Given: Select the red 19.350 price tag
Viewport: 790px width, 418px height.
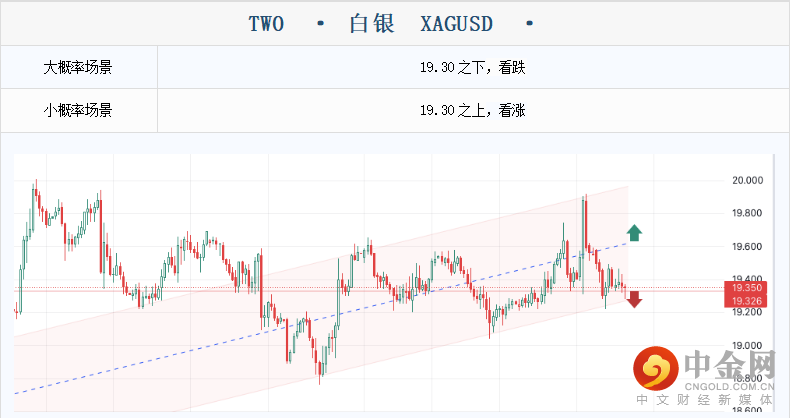Looking at the screenshot, I should tap(748, 288).
